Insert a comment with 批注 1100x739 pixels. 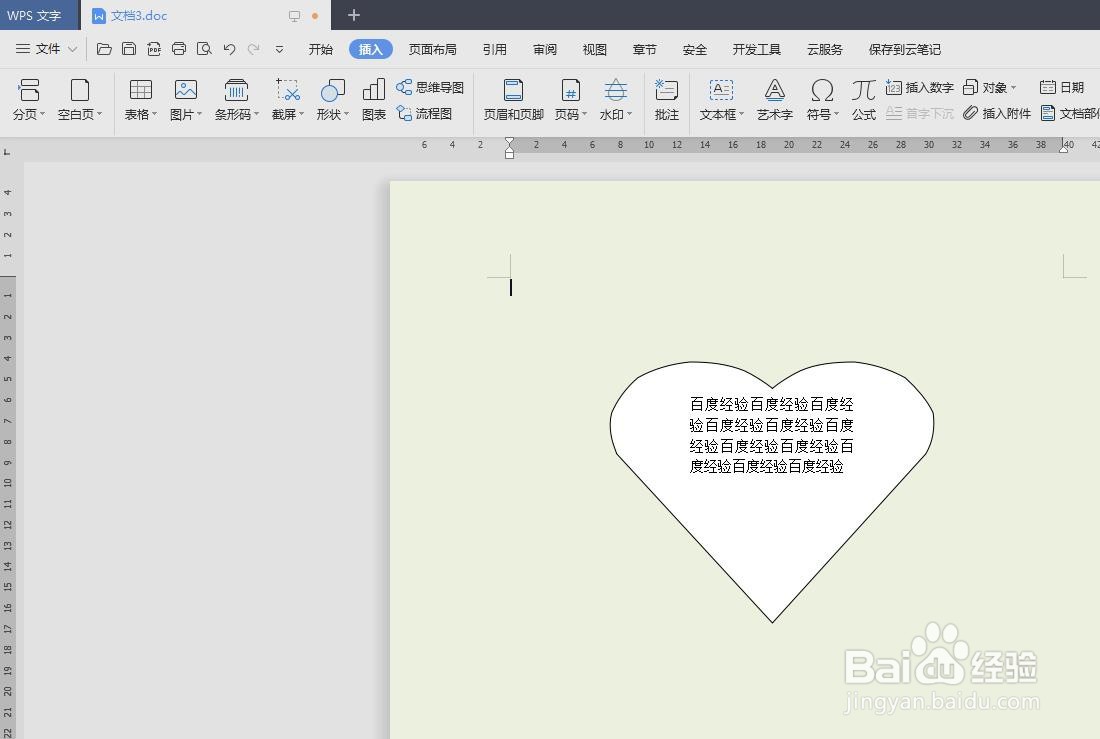(666, 99)
